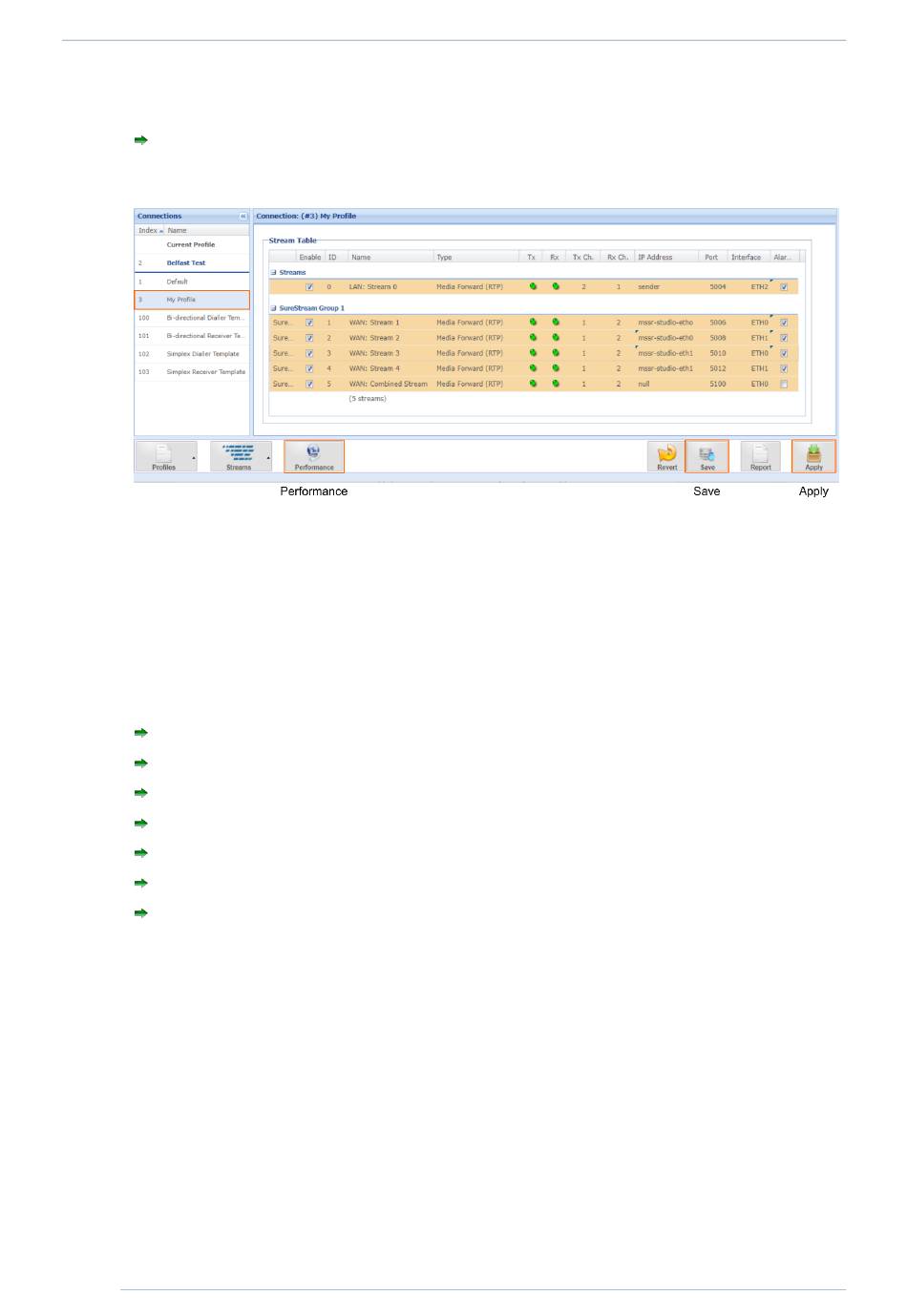
Task: Click the Enable column header
Action: pyautogui.click(x=310, y=257)
